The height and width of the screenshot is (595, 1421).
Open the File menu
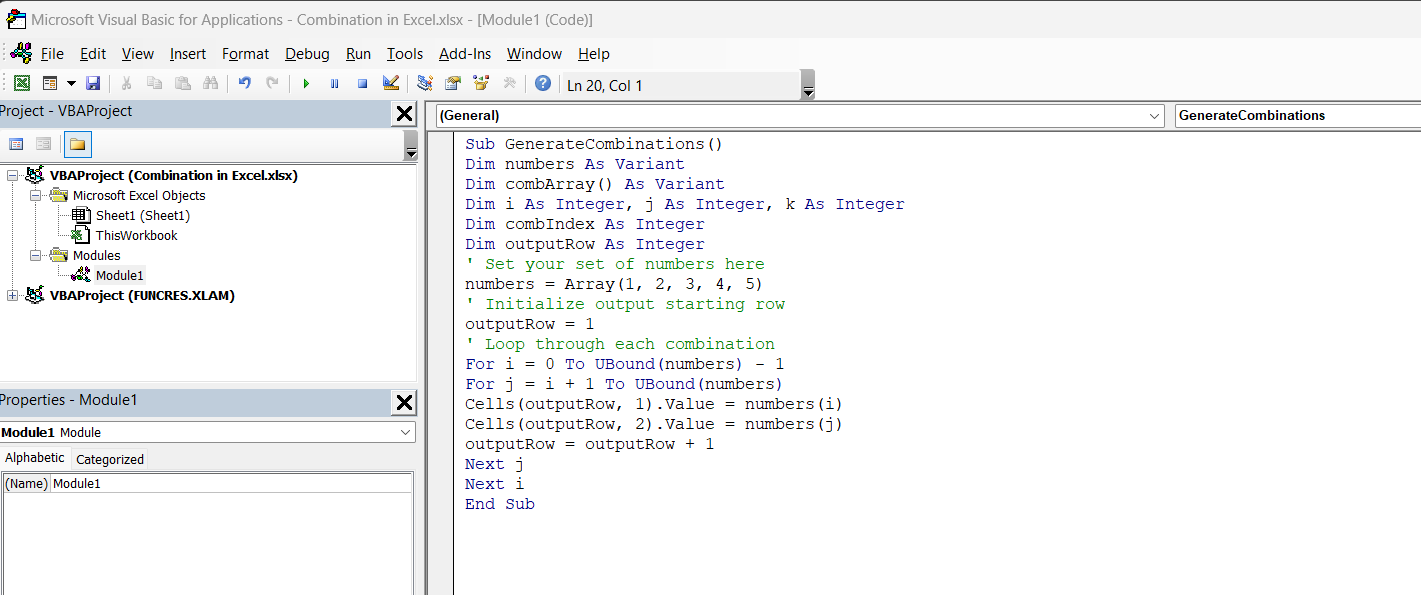pyautogui.click(x=52, y=54)
